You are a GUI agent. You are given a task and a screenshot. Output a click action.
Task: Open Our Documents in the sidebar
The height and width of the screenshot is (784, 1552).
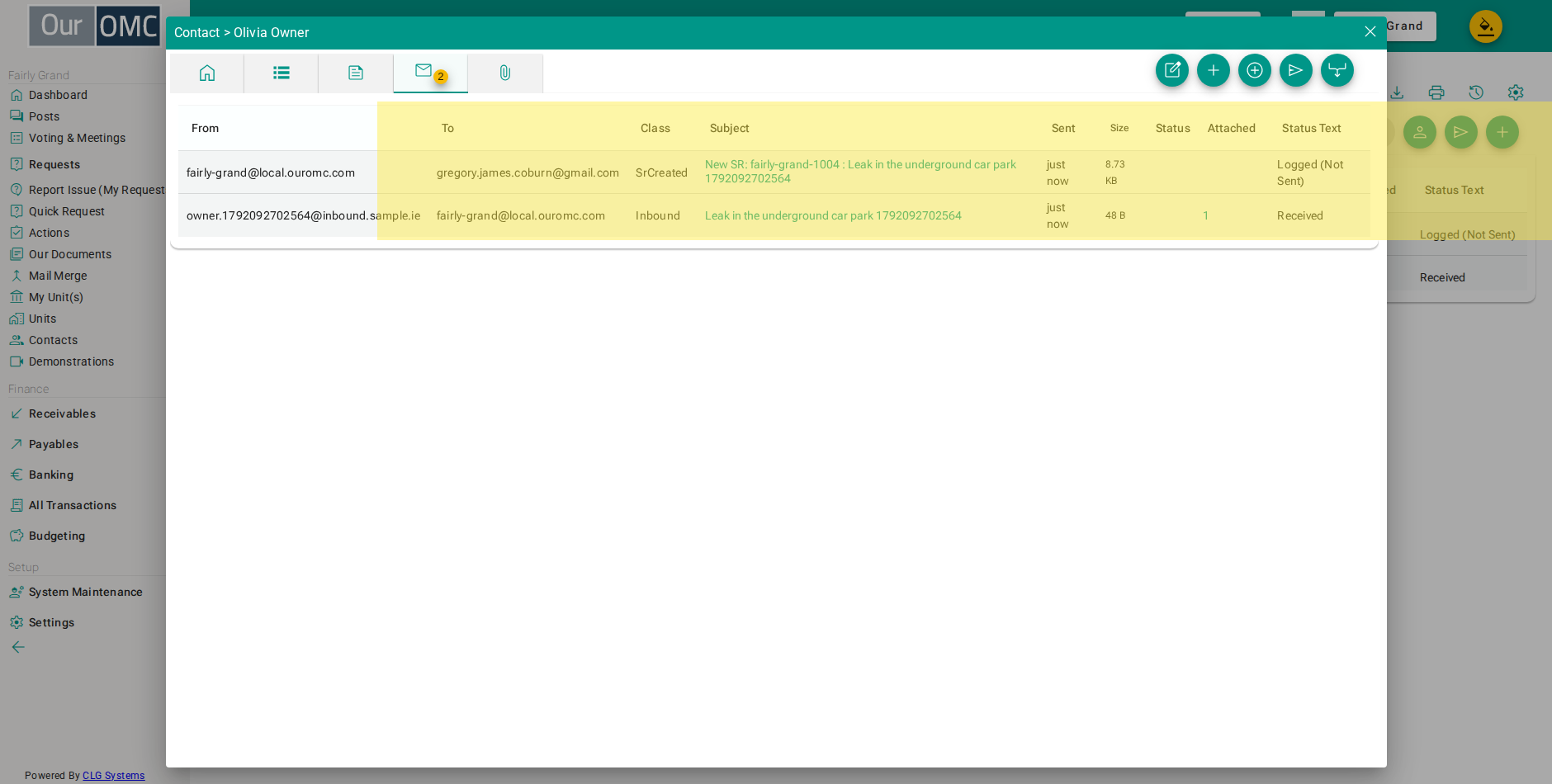pos(70,254)
